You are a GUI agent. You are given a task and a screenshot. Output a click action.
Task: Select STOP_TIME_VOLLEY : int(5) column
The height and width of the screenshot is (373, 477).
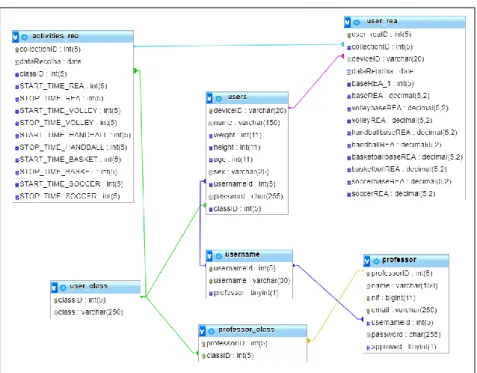click(x=66, y=123)
